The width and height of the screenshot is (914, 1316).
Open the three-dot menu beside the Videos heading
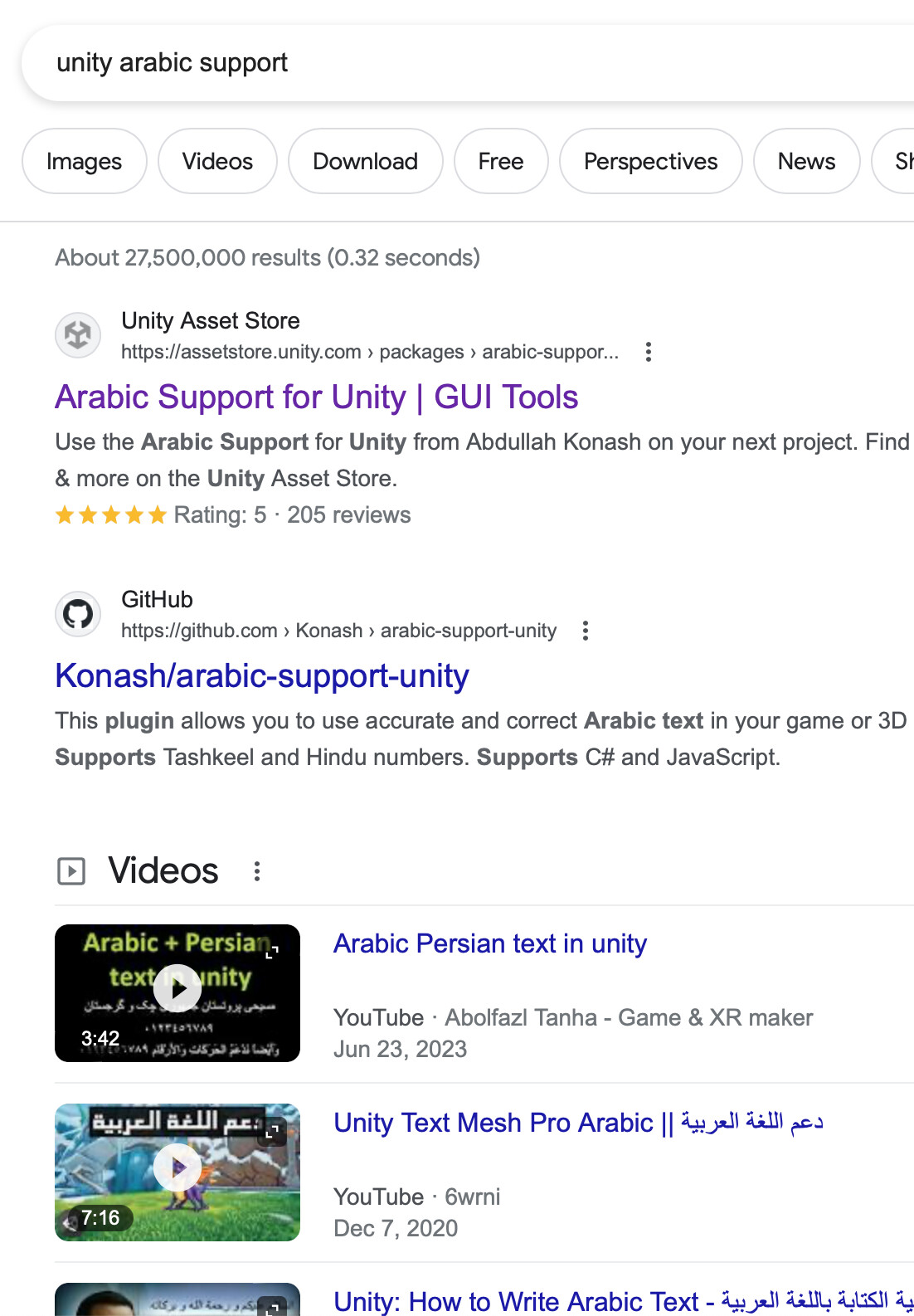click(256, 870)
